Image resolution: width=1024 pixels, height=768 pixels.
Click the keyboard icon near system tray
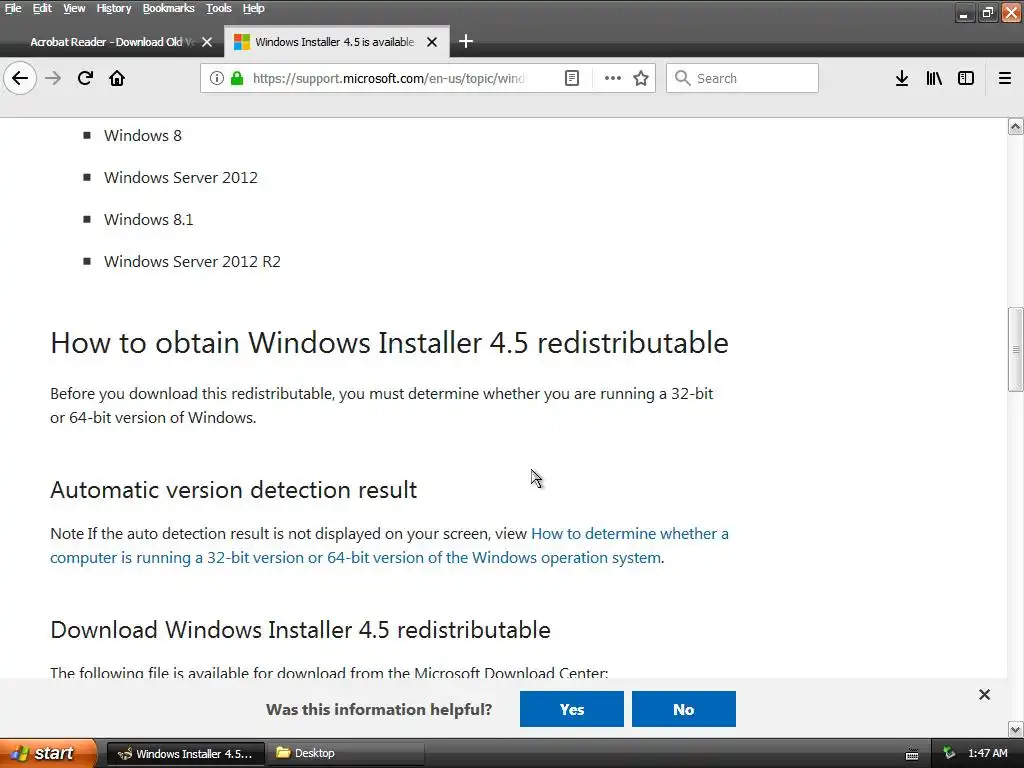pyautogui.click(x=912, y=755)
